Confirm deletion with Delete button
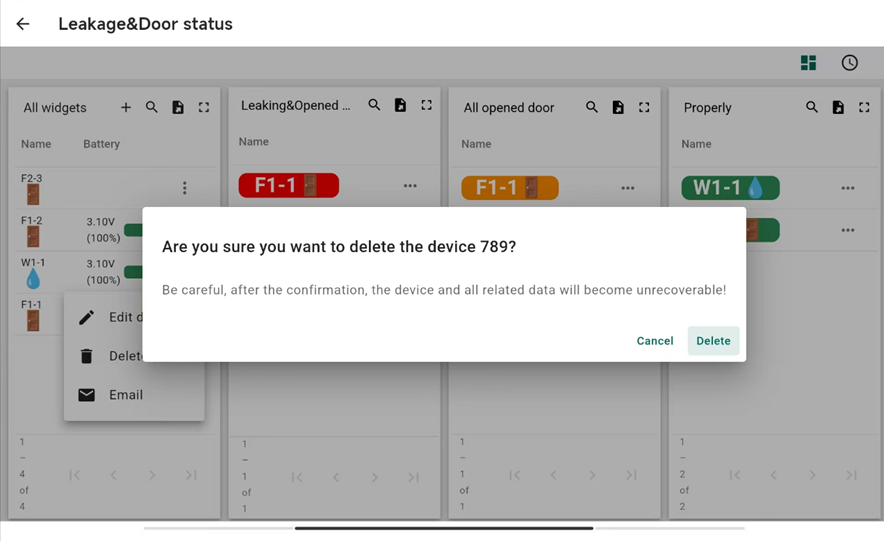The image size is (884, 541). (x=713, y=341)
